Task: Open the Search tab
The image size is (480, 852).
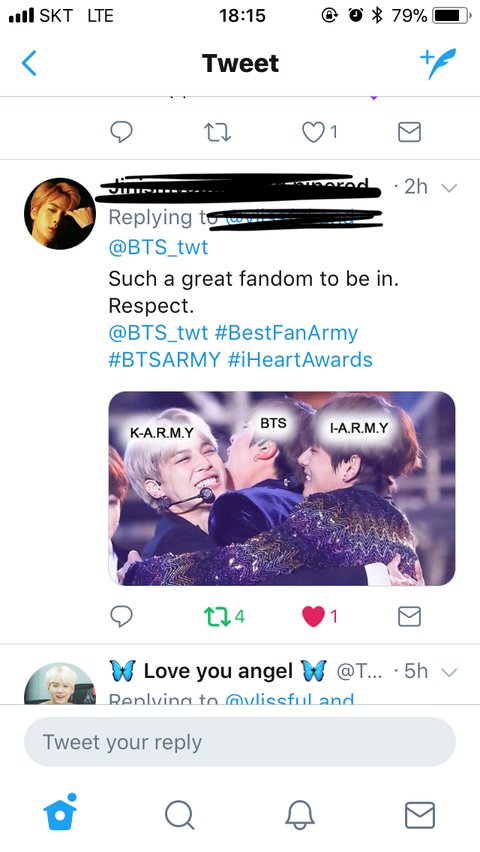Action: tap(179, 815)
